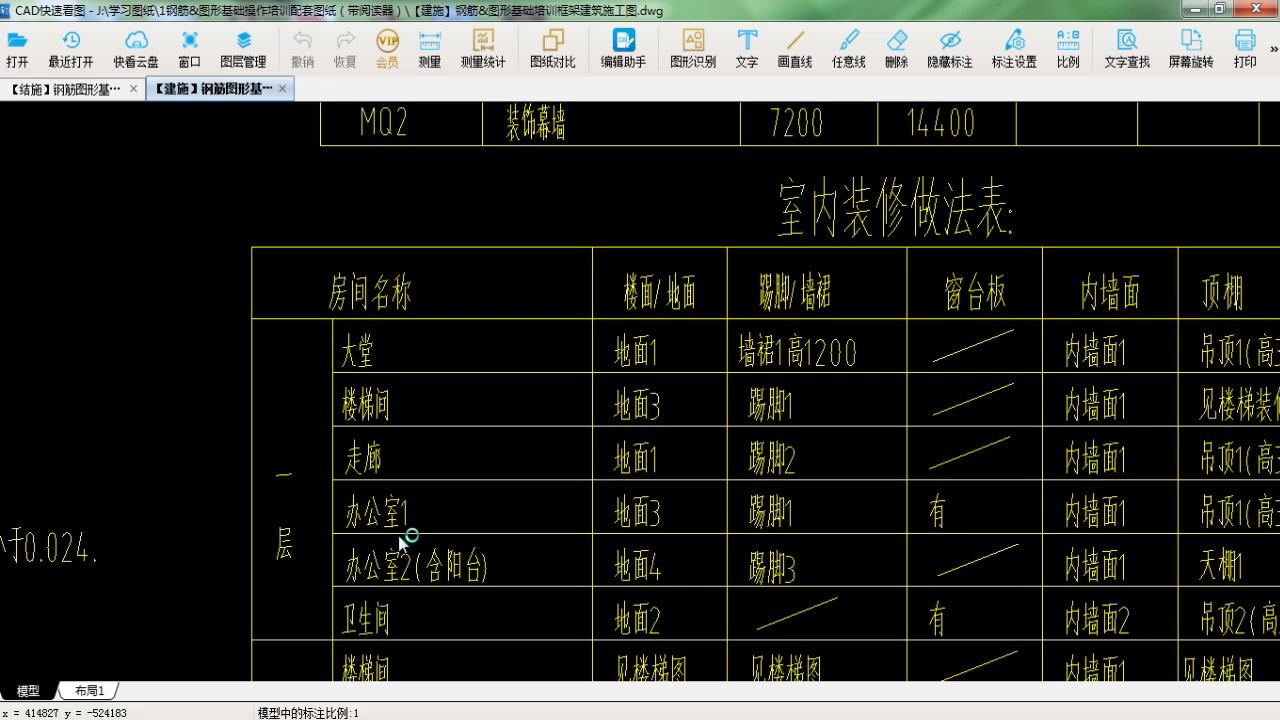Click the 屏幕旋转 screen rotate icon
Screen dimensions: 1280x720
click(x=1191, y=48)
